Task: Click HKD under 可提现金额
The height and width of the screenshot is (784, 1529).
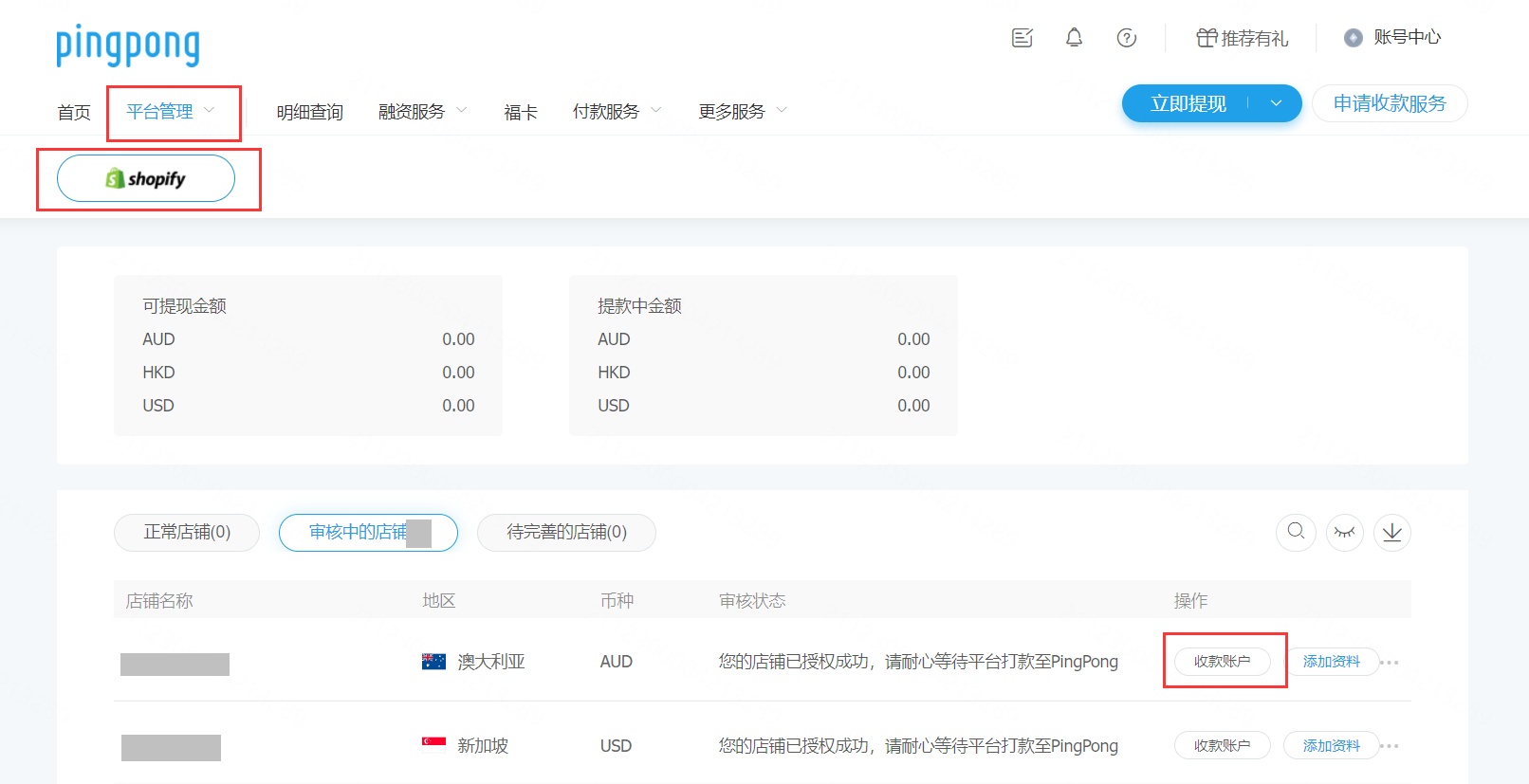Action: [x=158, y=373]
